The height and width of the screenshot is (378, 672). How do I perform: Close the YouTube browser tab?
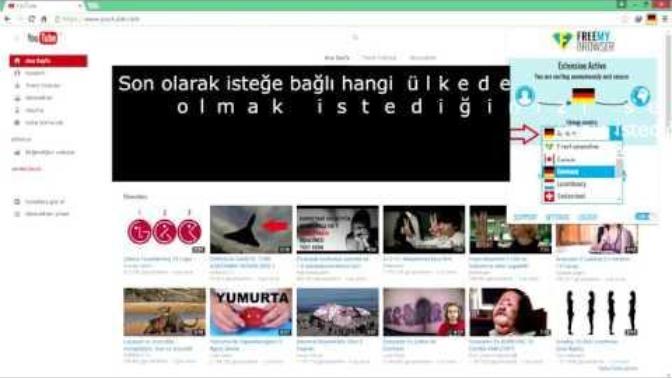(x=80, y=6)
